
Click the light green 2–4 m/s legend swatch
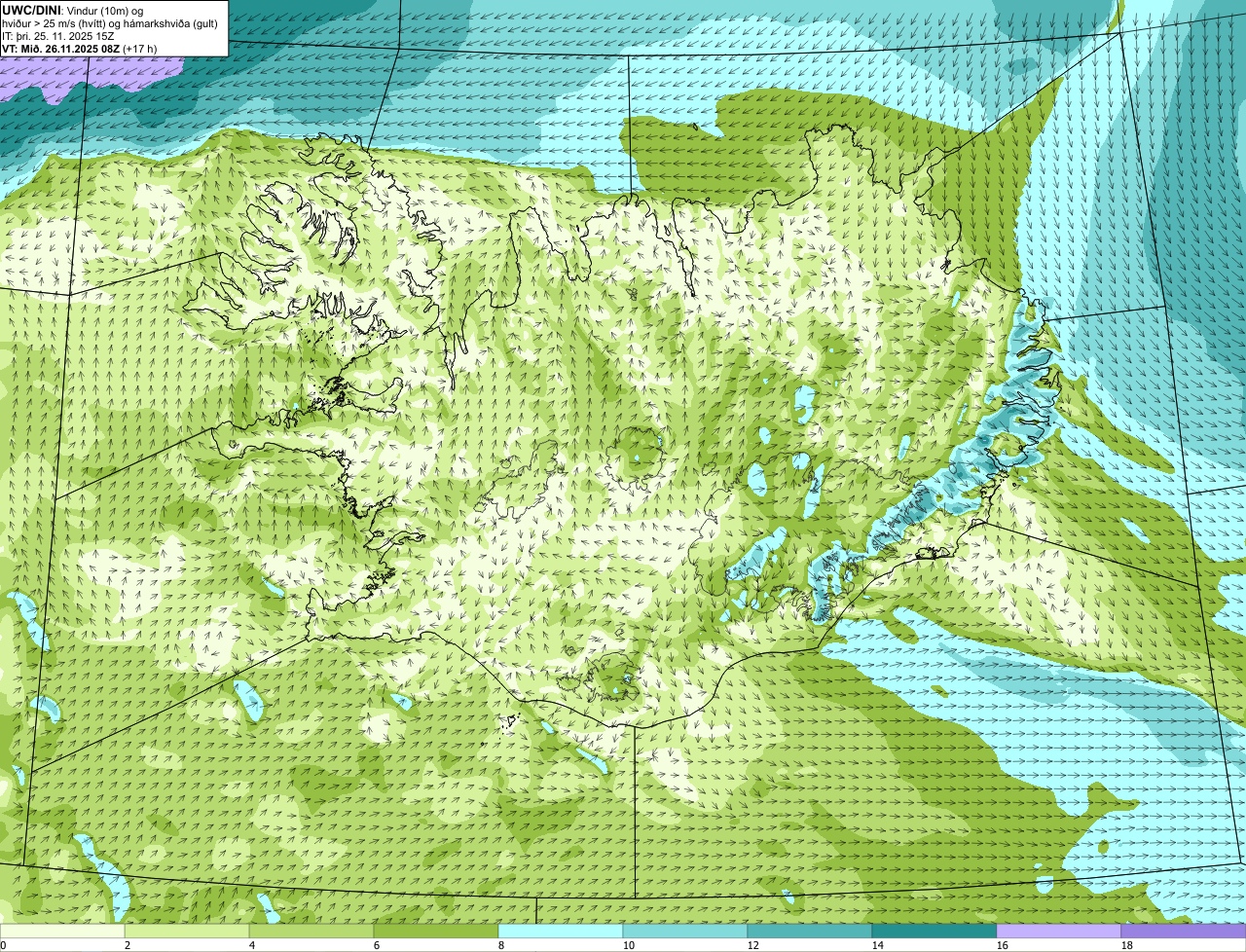[187, 931]
